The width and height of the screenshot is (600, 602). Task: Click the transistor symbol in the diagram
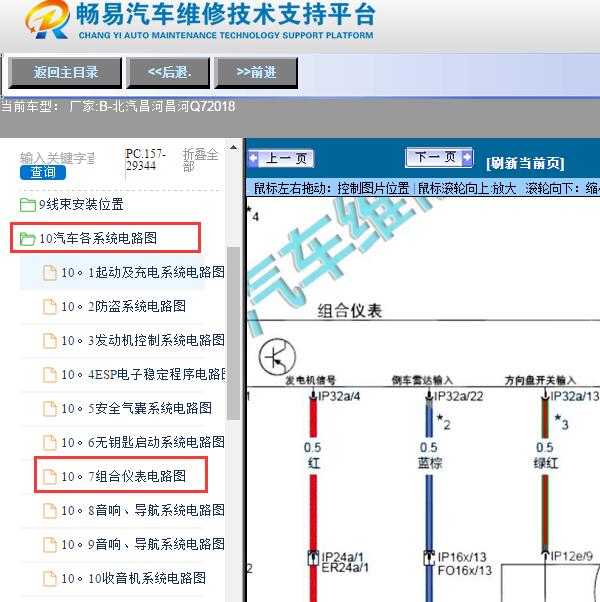[x=277, y=357]
